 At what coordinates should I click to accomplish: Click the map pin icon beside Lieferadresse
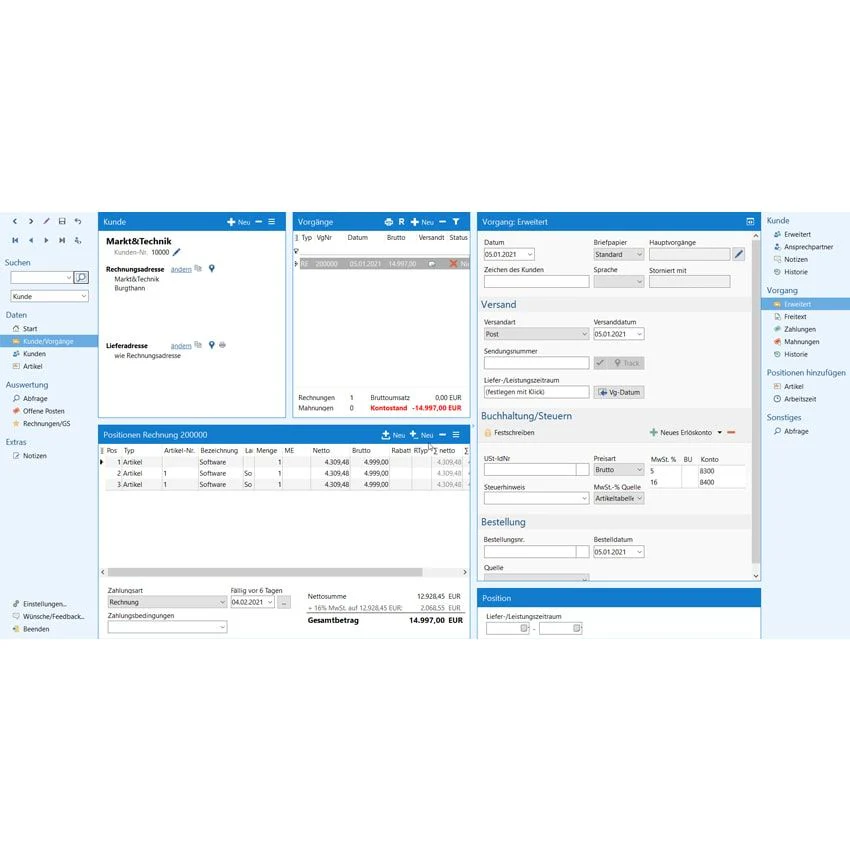click(212, 345)
